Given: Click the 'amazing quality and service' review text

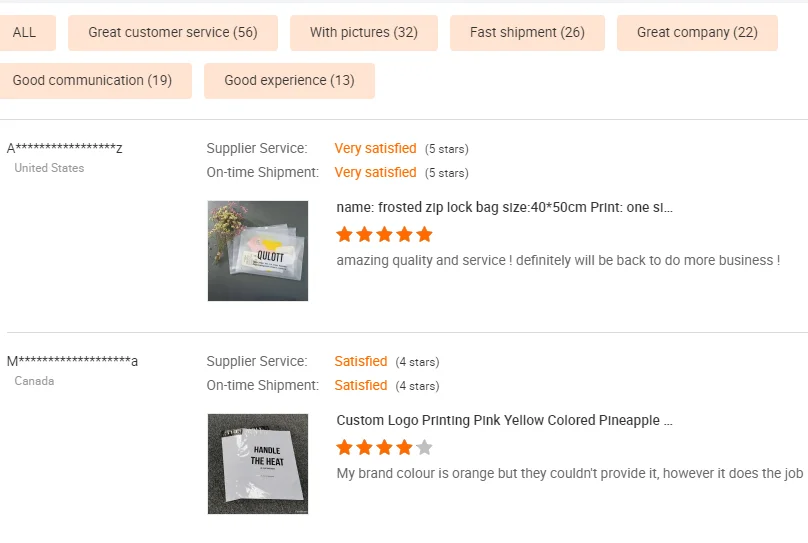Looking at the screenshot, I should coord(557,260).
